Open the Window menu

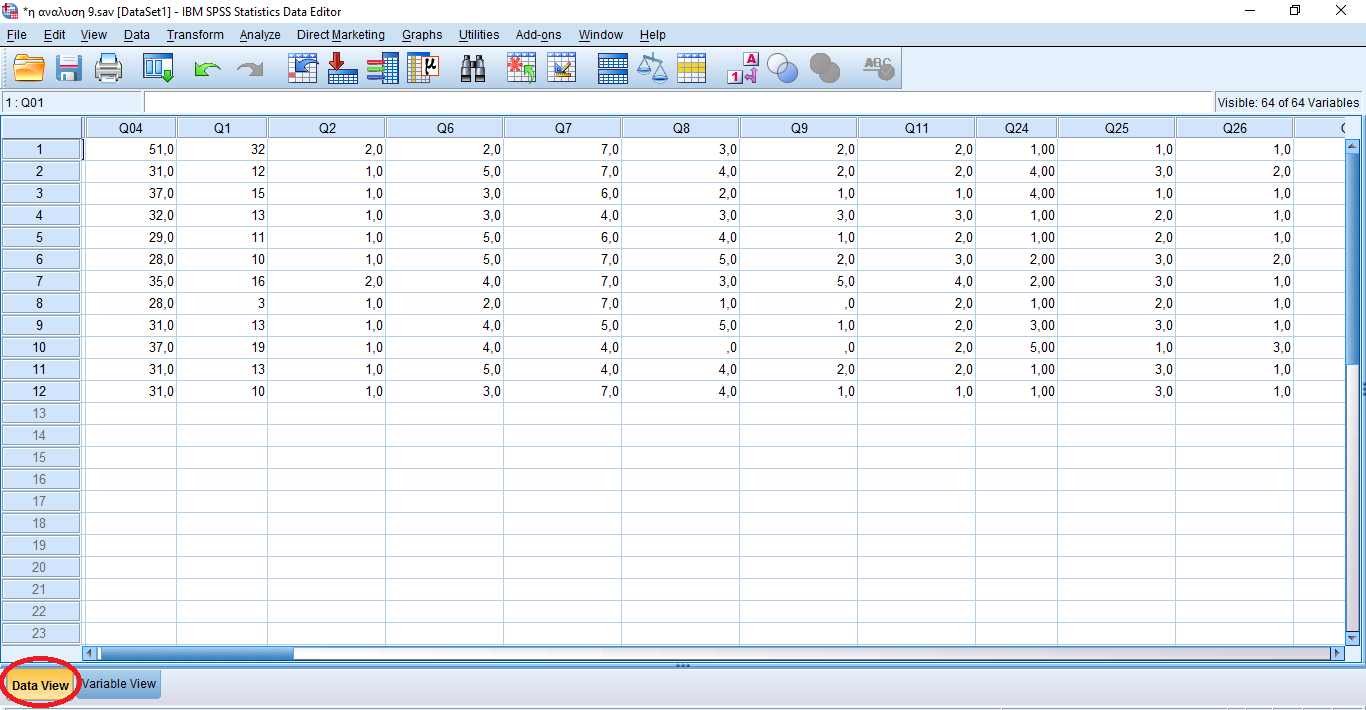(x=600, y=35)
